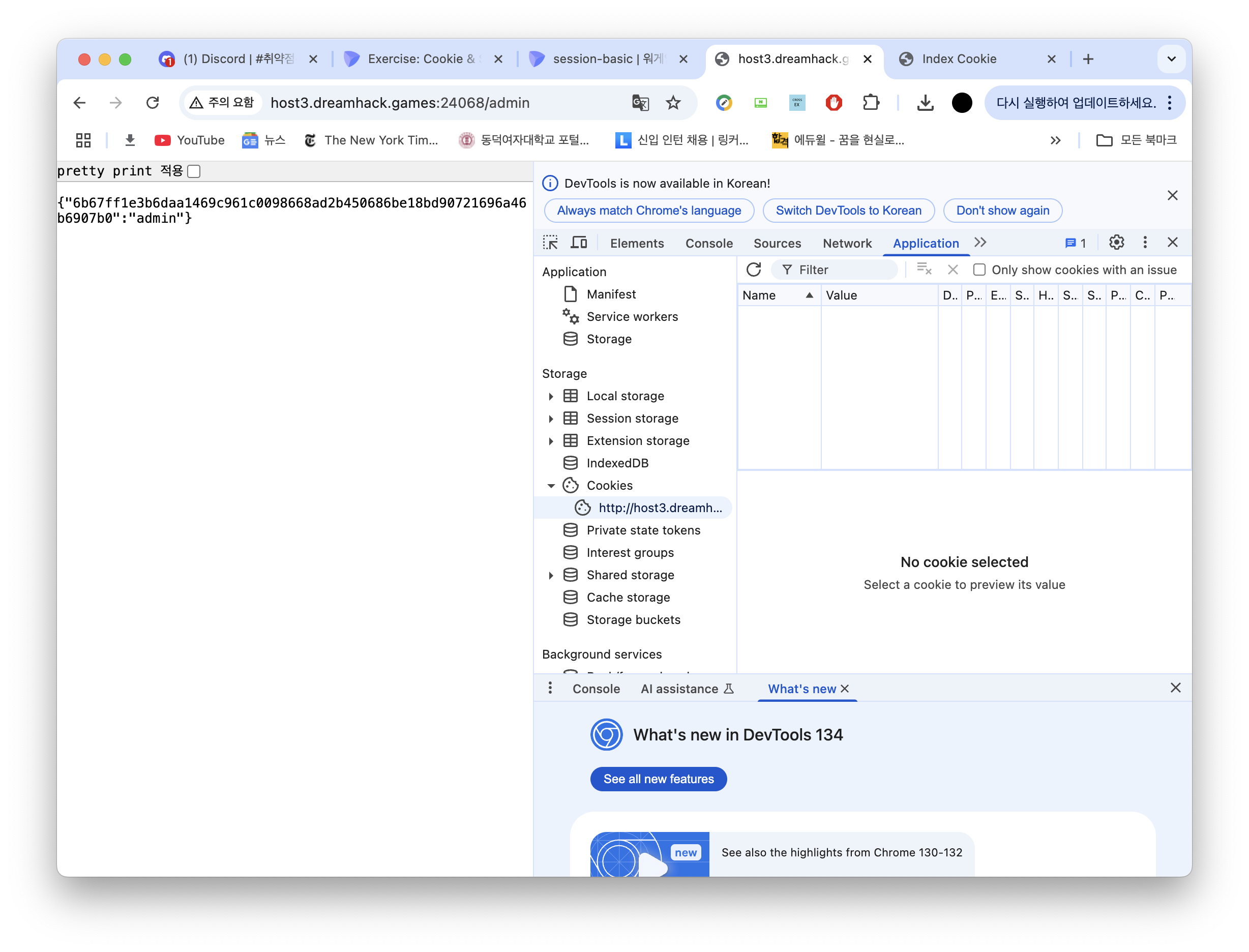Click the clear all cookies icon
The width and height of the screenshot is (1249, 952).
[924, 270]
